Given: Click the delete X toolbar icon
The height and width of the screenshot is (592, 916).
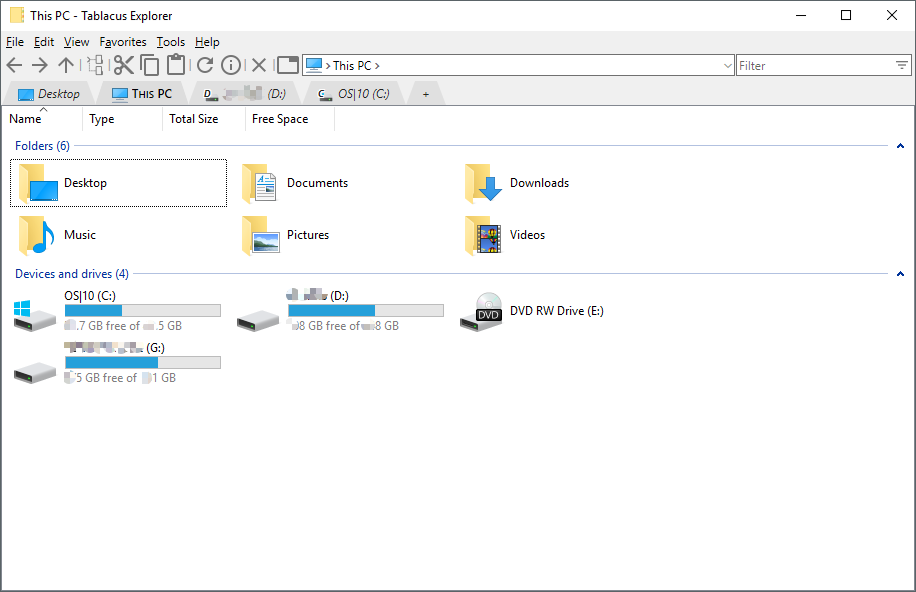Looking at the screenshot, I should point(259,65).
